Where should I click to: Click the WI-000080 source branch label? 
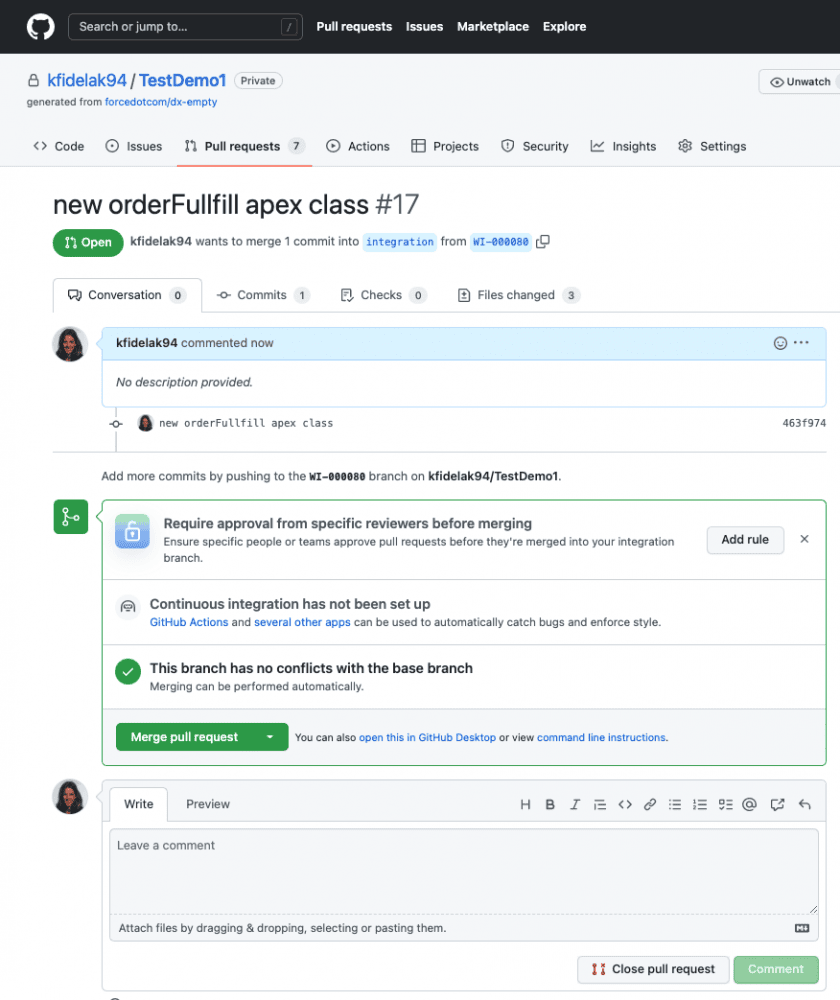click(501, 242)
